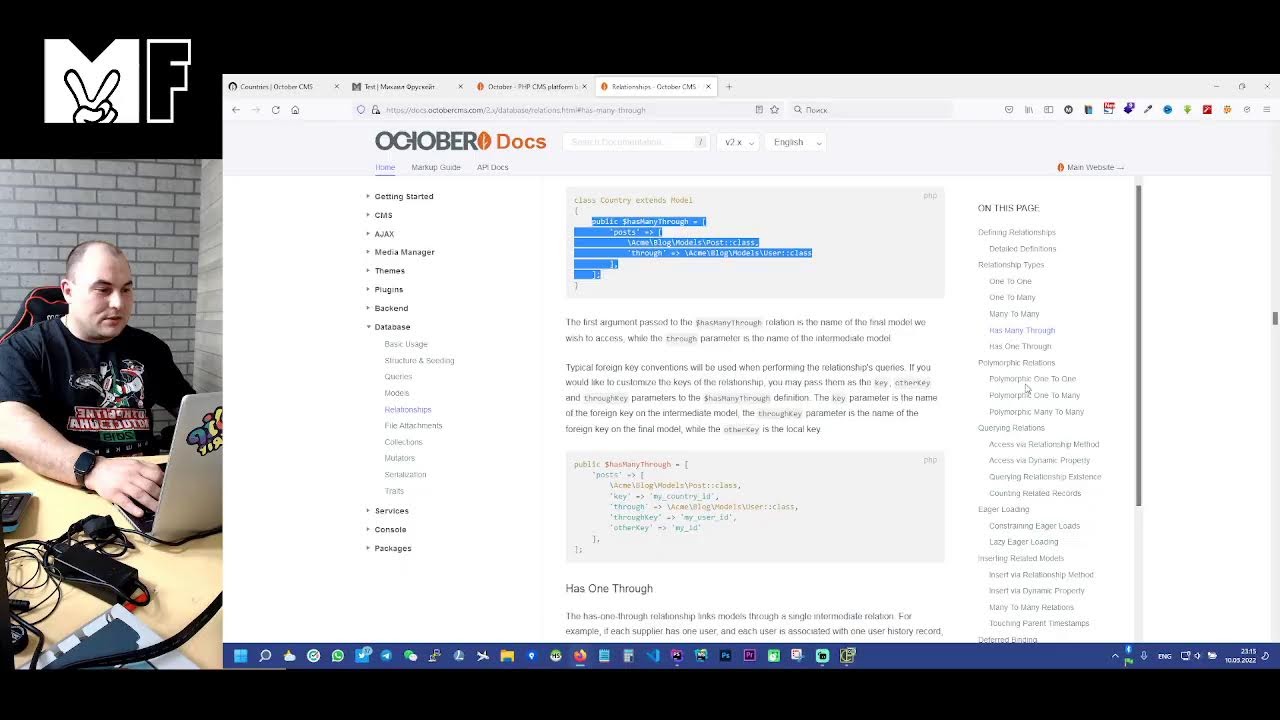Jump to Counting Related Records
Image resolution: width=1280 pixels, height=720 pixels.
click(1035, 493)
